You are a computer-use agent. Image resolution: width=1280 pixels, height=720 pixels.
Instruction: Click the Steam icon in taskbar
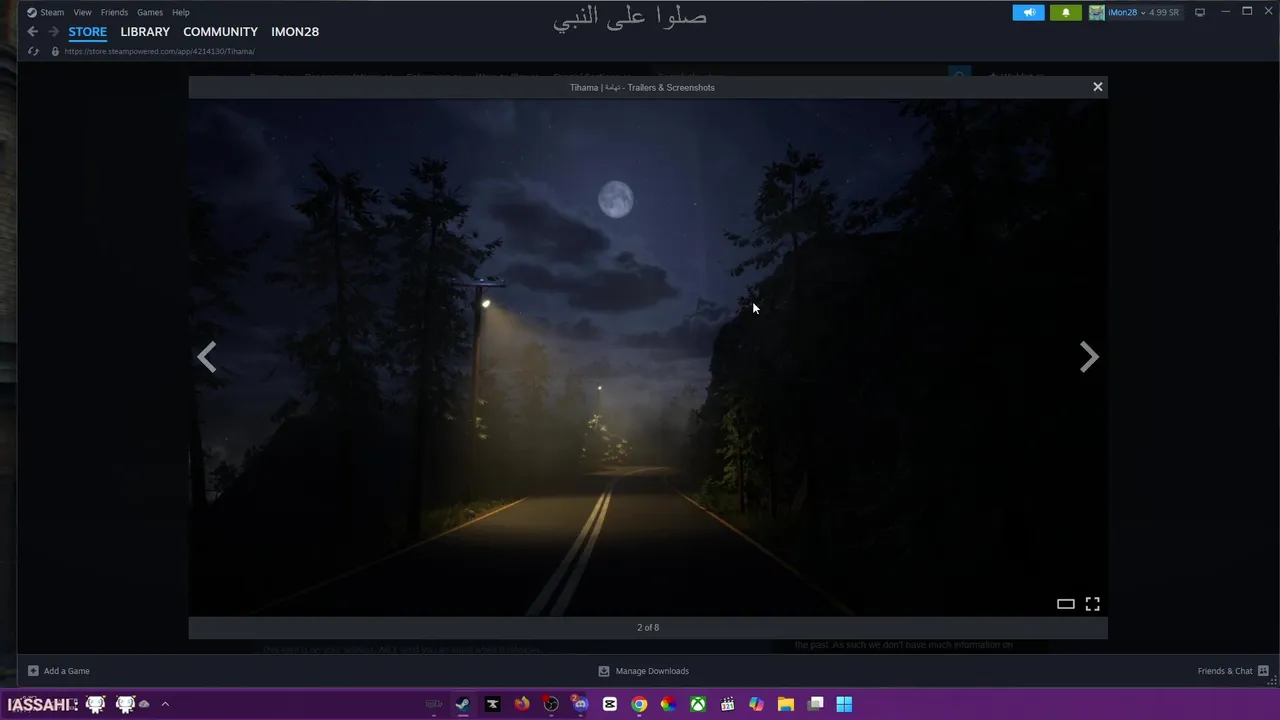[x=462, y=704]
